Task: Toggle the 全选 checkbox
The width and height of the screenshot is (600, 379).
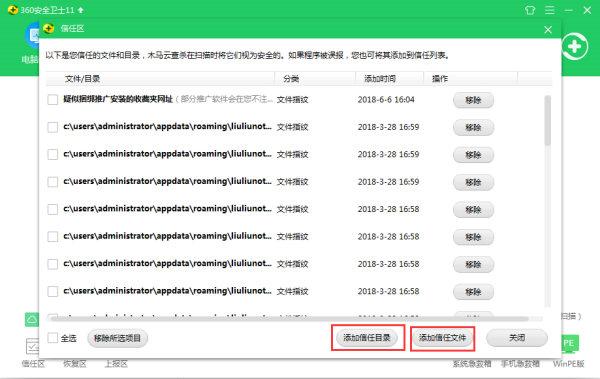Action: pyautogui.click(x=52, y=338)
